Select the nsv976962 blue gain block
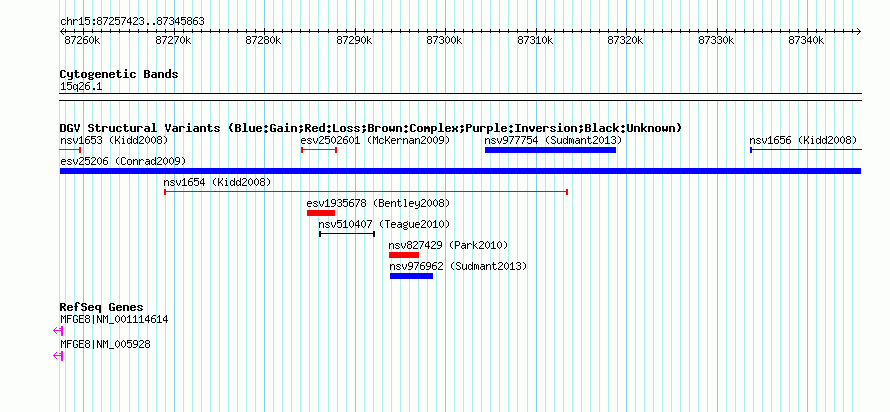 tap(412, 276)
